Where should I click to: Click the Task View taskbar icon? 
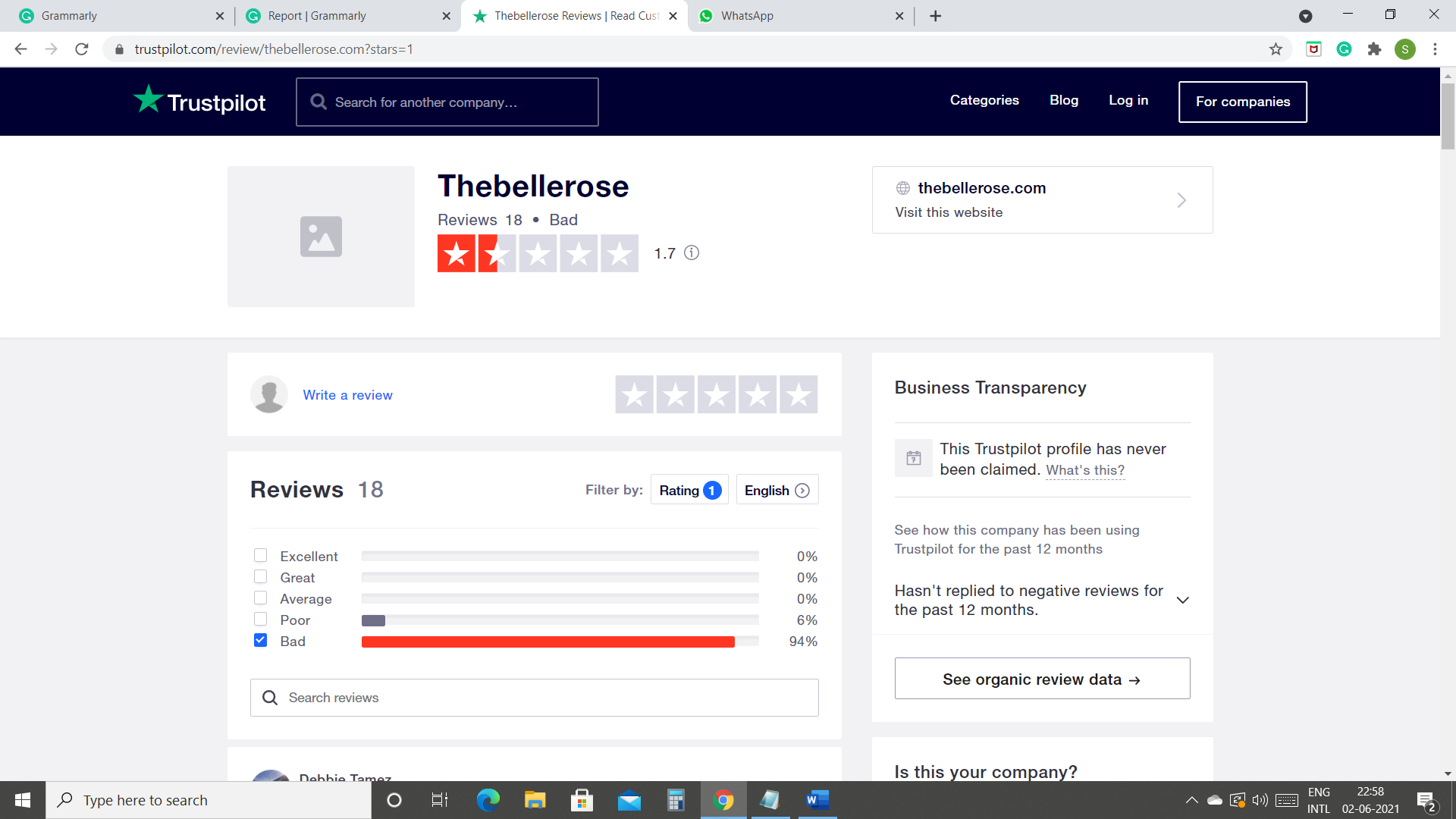click(440, 800)
